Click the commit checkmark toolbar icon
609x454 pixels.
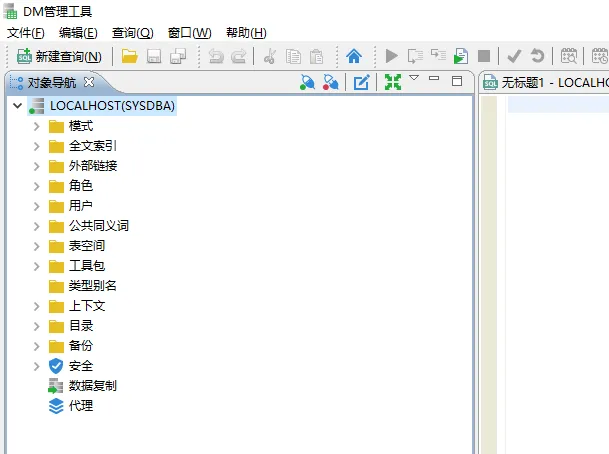[x=514, y=57]
